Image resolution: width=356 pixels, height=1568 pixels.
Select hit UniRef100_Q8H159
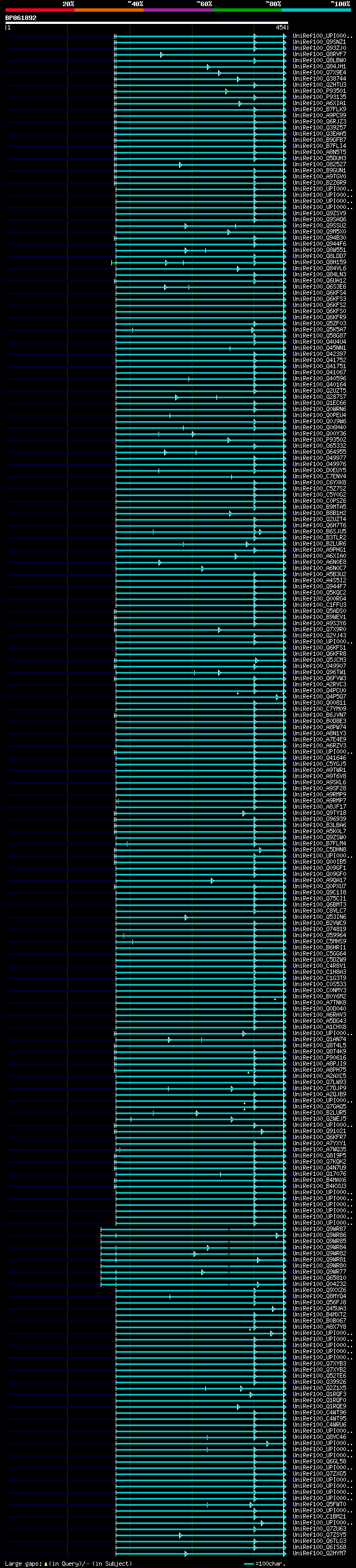point(319,263)
